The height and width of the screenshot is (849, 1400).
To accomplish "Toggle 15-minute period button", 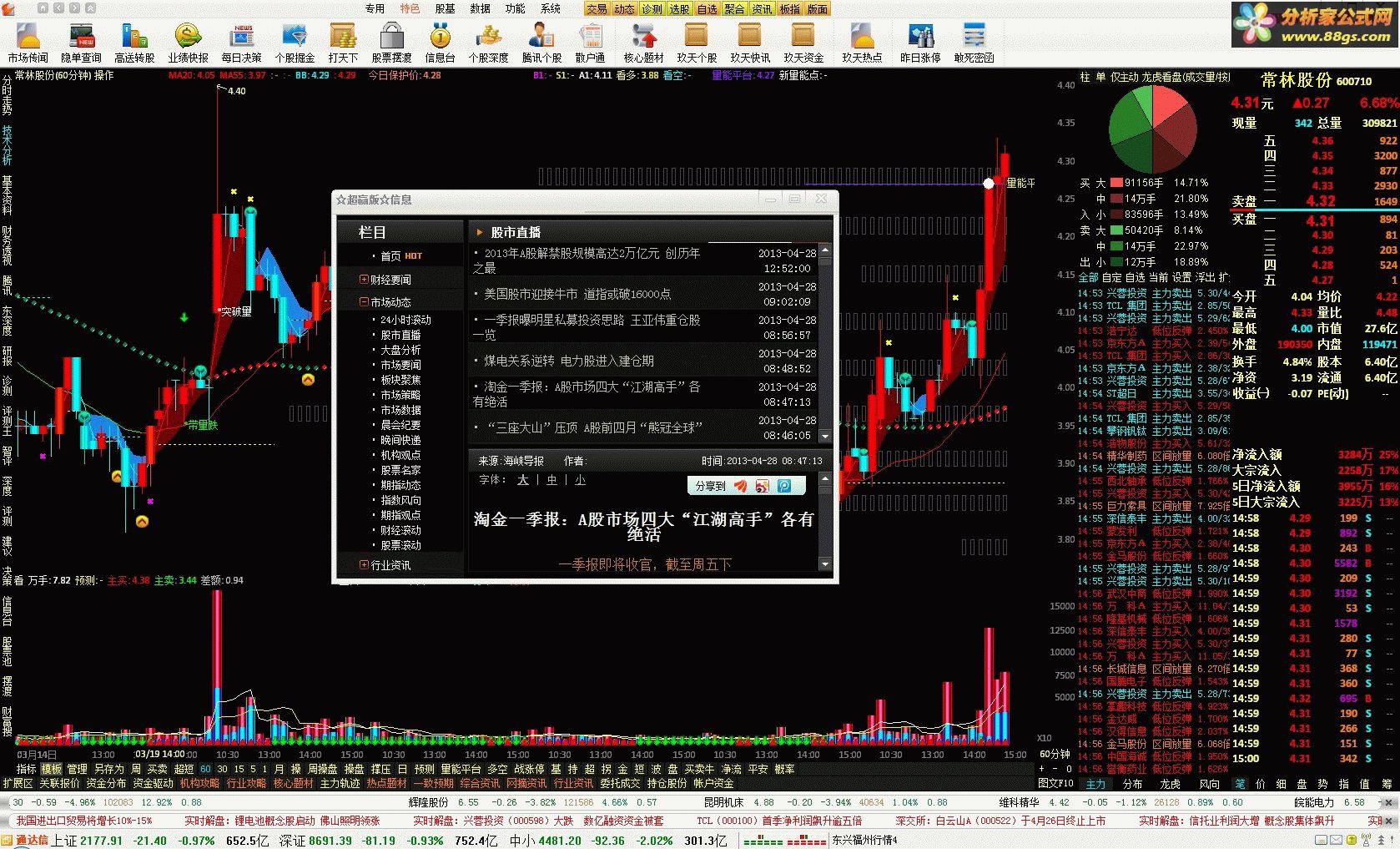I will tap(239, 769).
